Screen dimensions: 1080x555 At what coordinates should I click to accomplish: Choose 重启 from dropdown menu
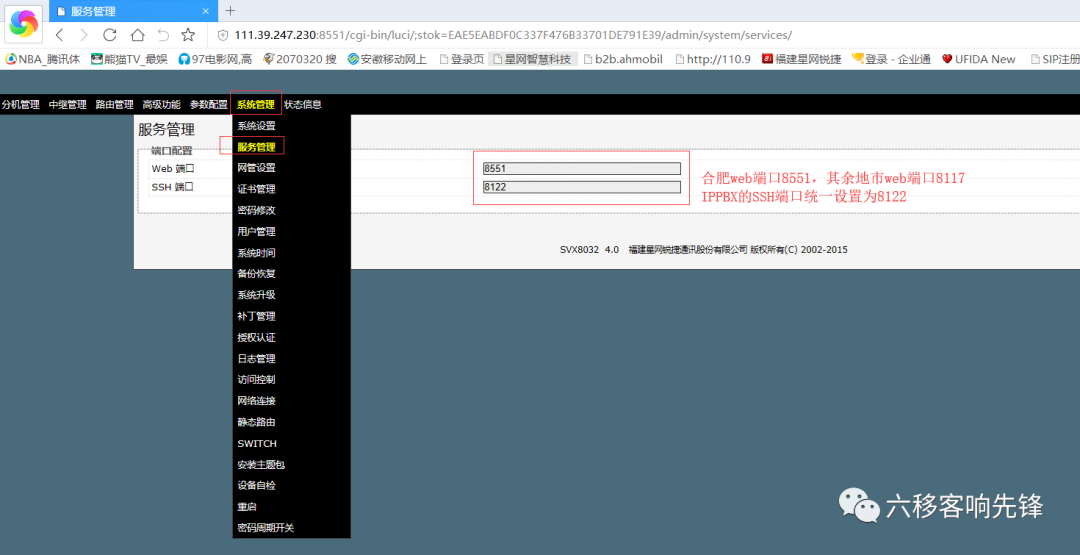tap(247, 507)
